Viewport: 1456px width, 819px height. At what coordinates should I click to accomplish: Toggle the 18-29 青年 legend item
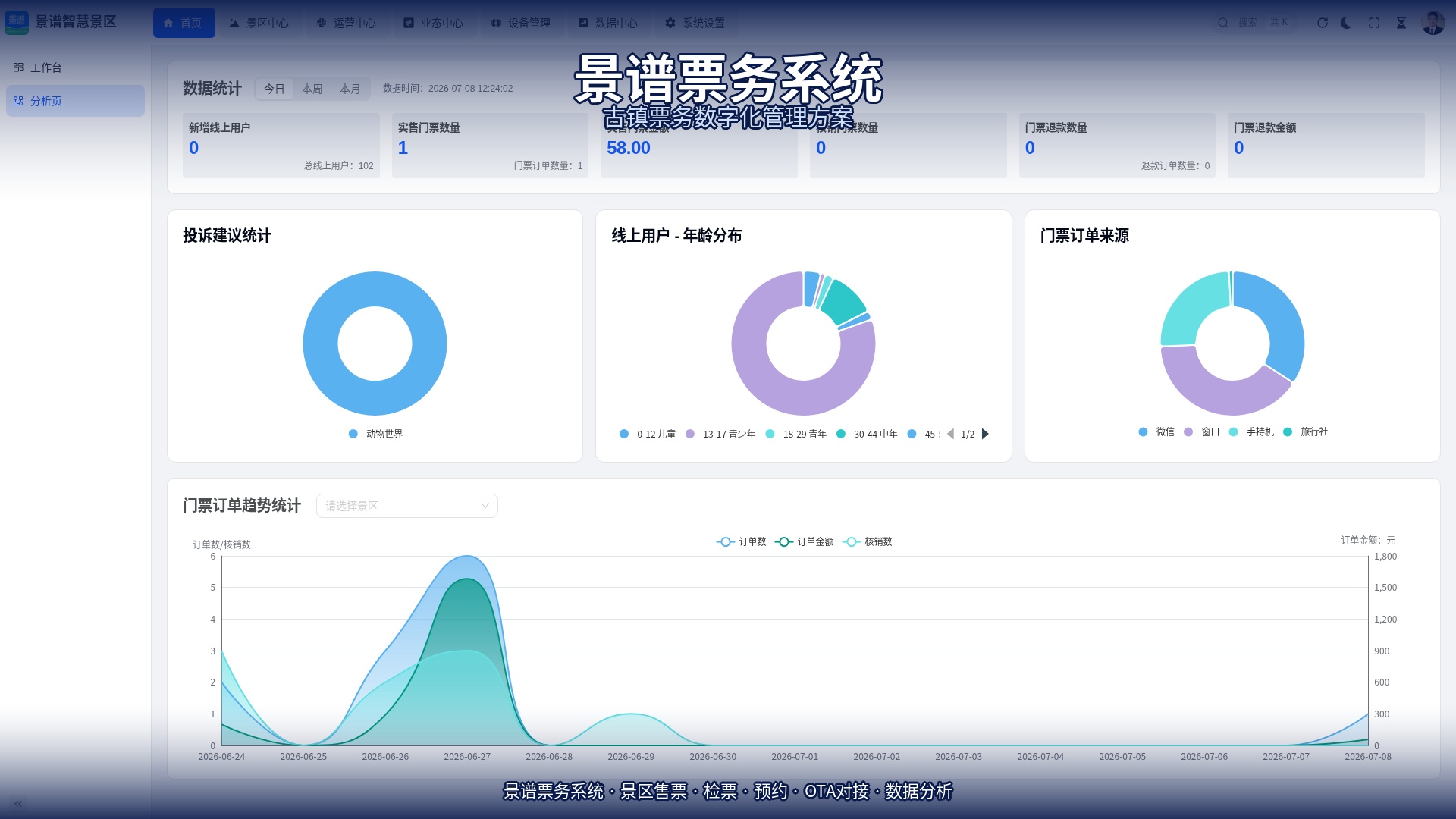795,434
